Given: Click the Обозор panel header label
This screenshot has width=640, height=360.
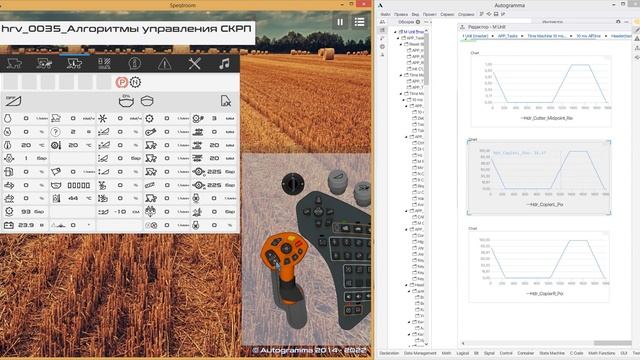Looking at the screenshot, I should click(406, 22).
